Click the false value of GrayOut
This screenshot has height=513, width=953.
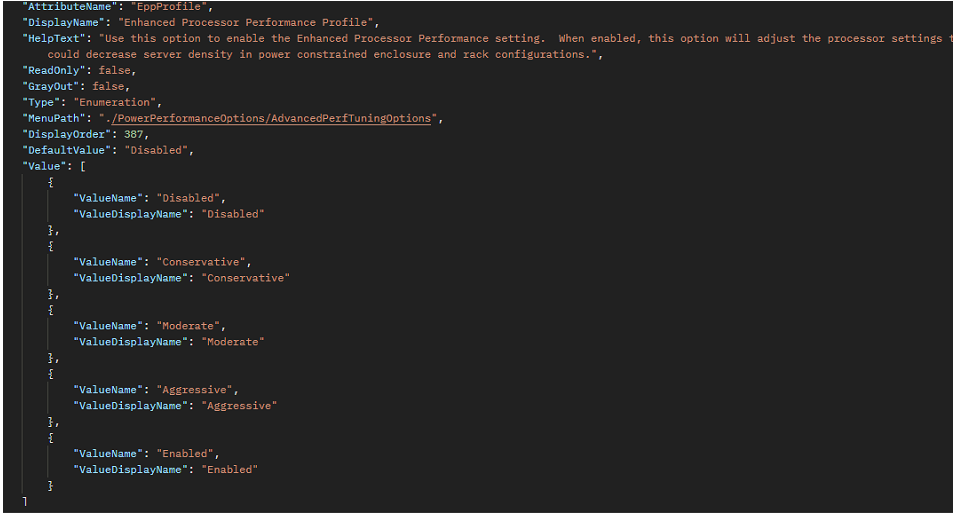(x=110, y=86)
